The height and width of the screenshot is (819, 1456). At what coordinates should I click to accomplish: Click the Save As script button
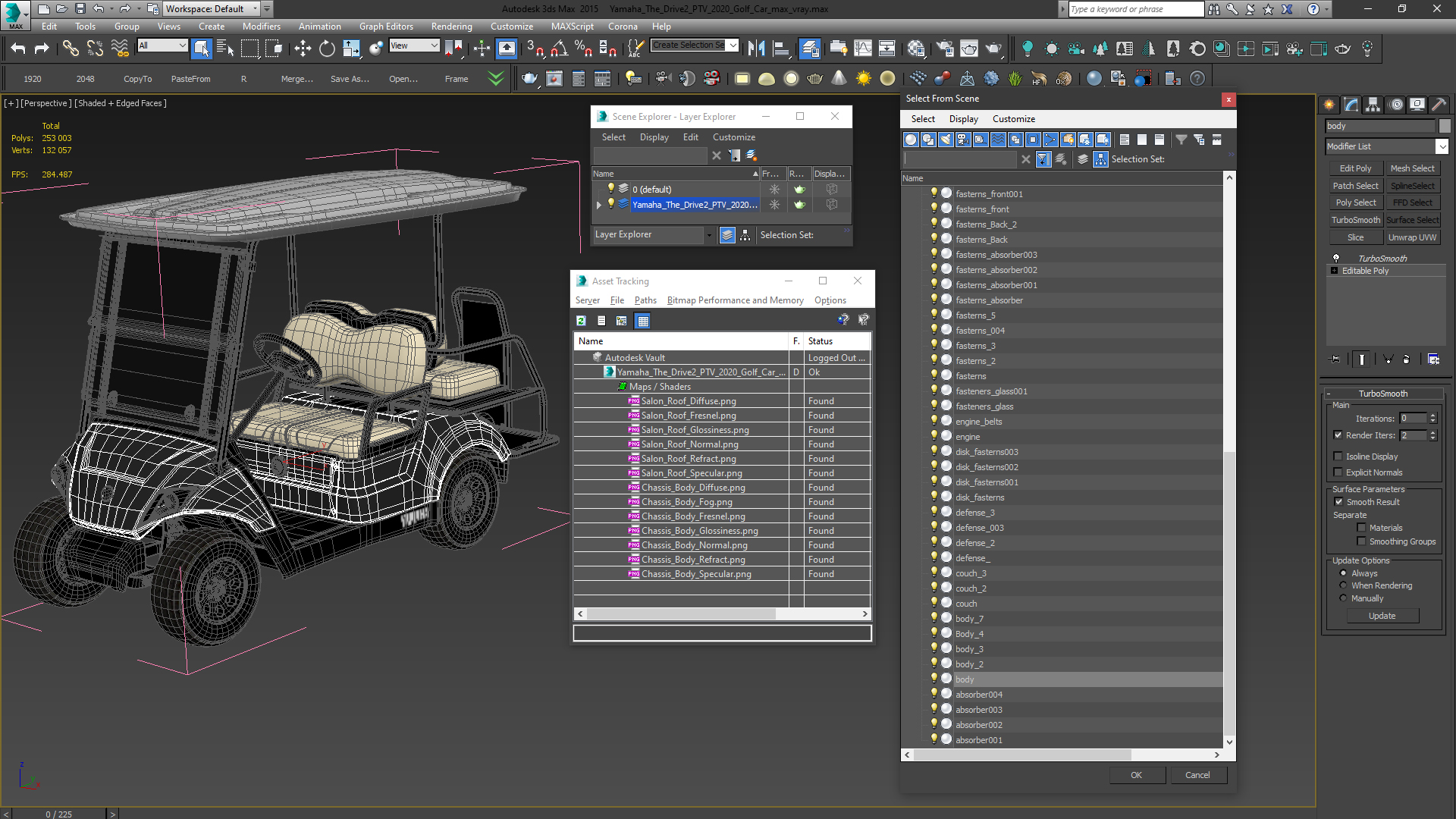click(x=350, y=79)
